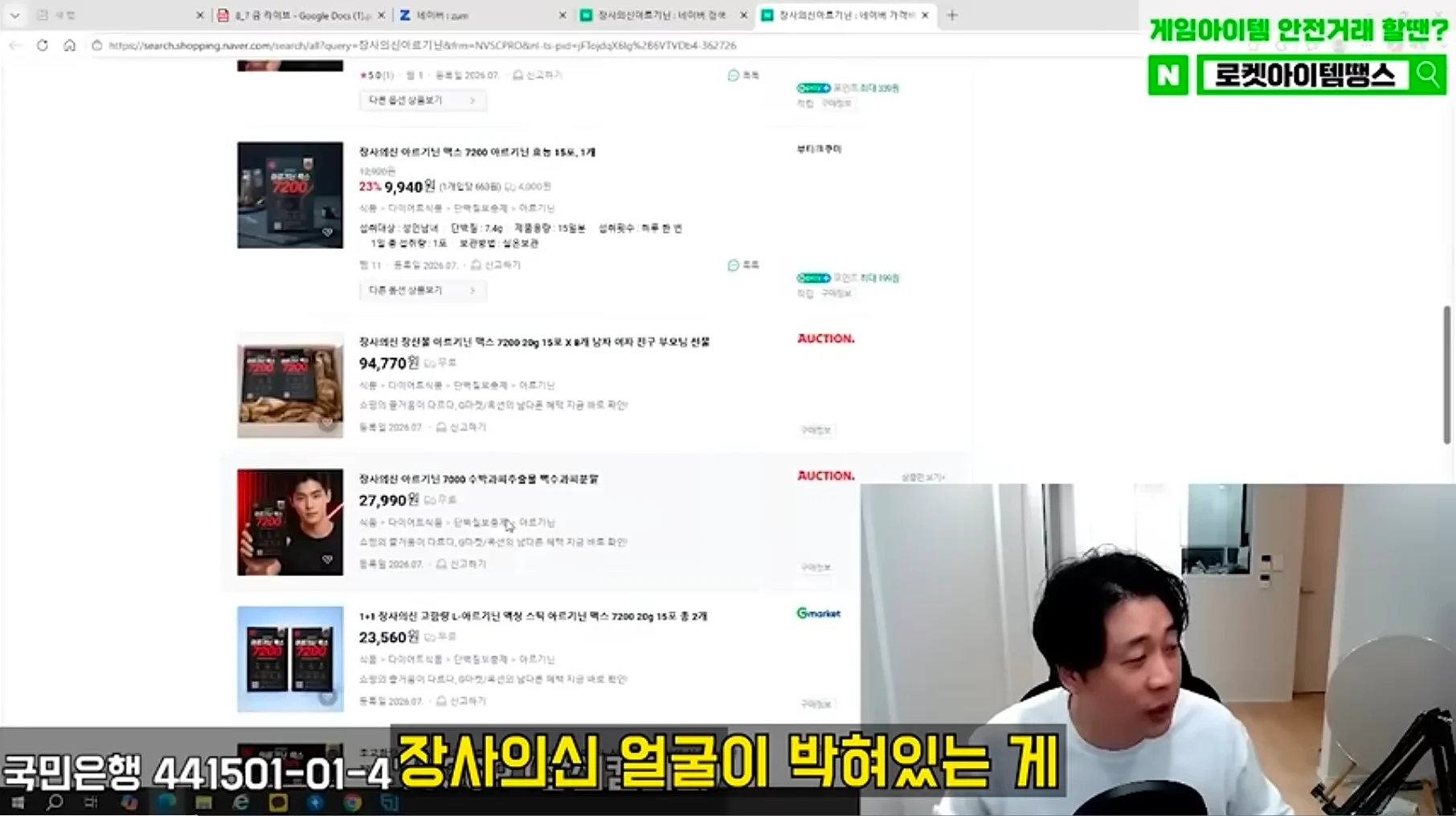The width and height of the screenshot is (1456, 816).
Task: Open the Auction seller logo for 94,770원 item
Action: (825, 339)
